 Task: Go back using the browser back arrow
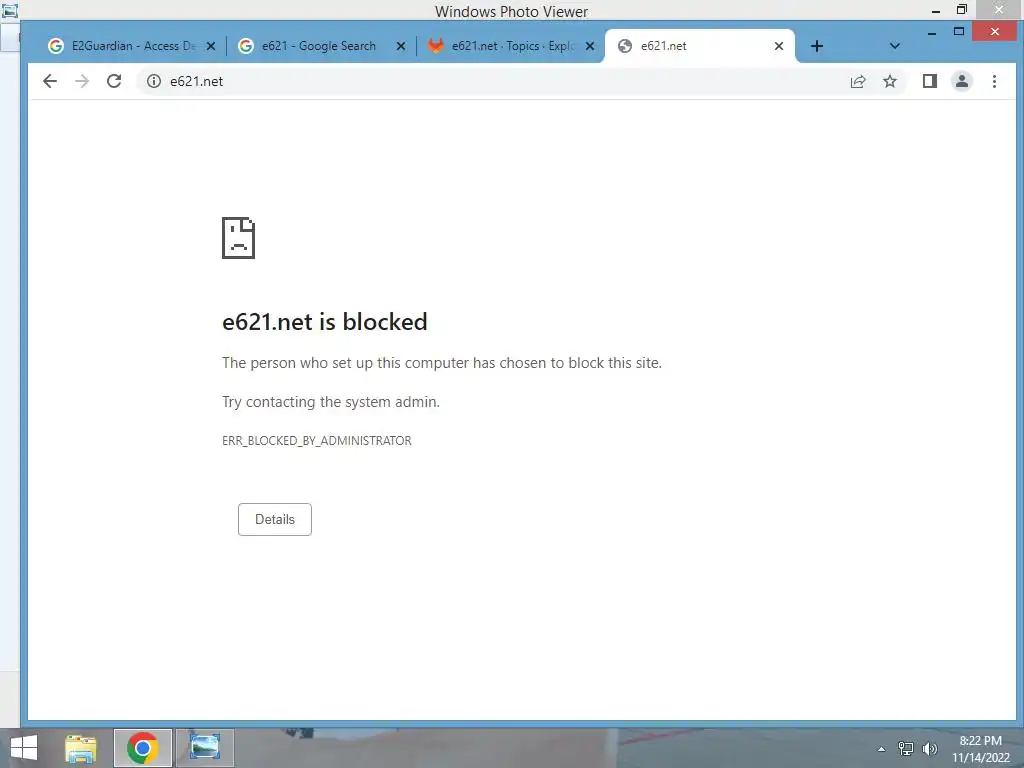[50, 81]
